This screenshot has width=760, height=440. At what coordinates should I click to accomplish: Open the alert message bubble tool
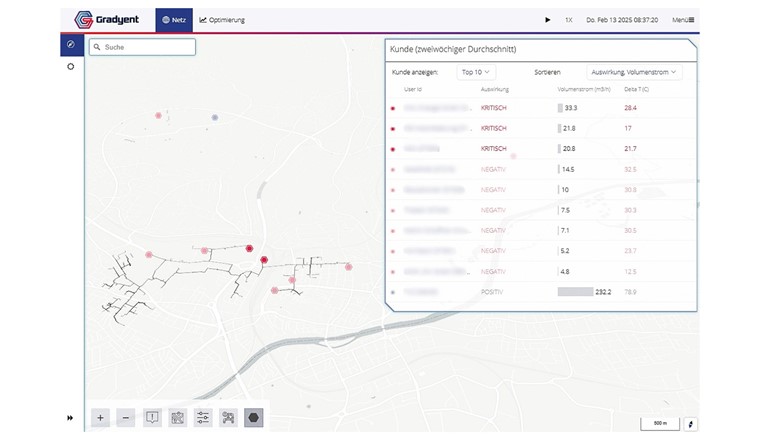tap(152, 418)
